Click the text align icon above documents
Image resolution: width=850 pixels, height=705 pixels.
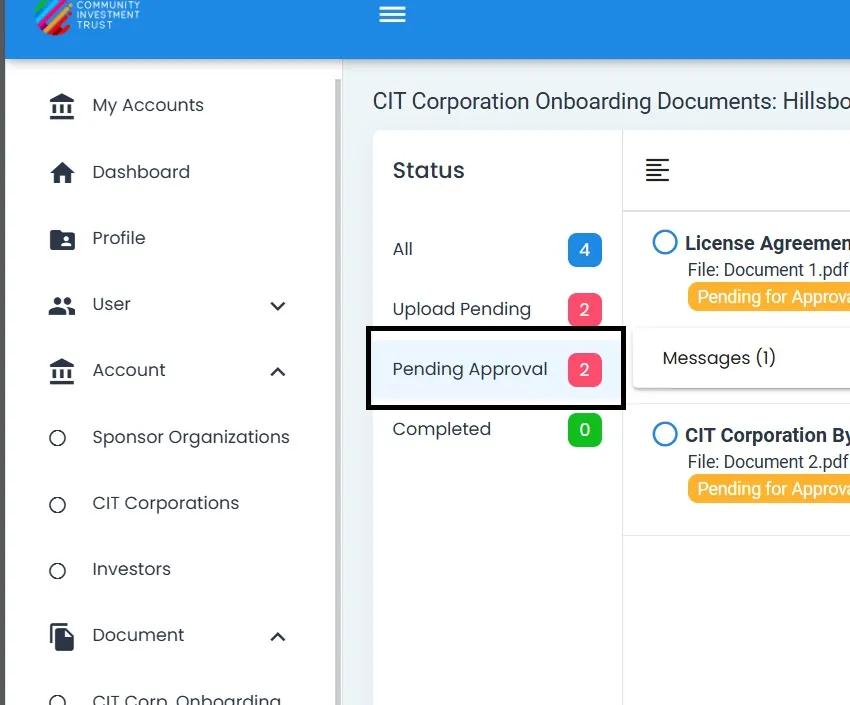click(657, 170)
